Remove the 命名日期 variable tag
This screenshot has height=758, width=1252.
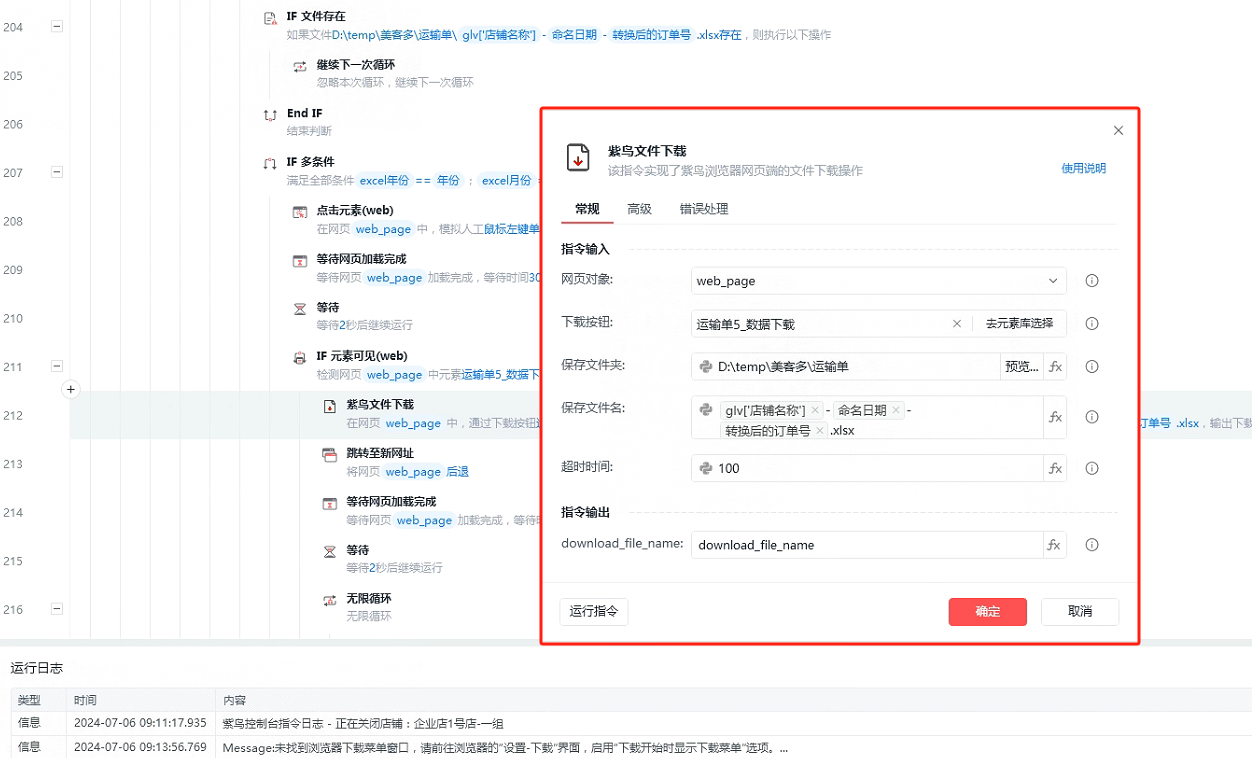(896, 410)
